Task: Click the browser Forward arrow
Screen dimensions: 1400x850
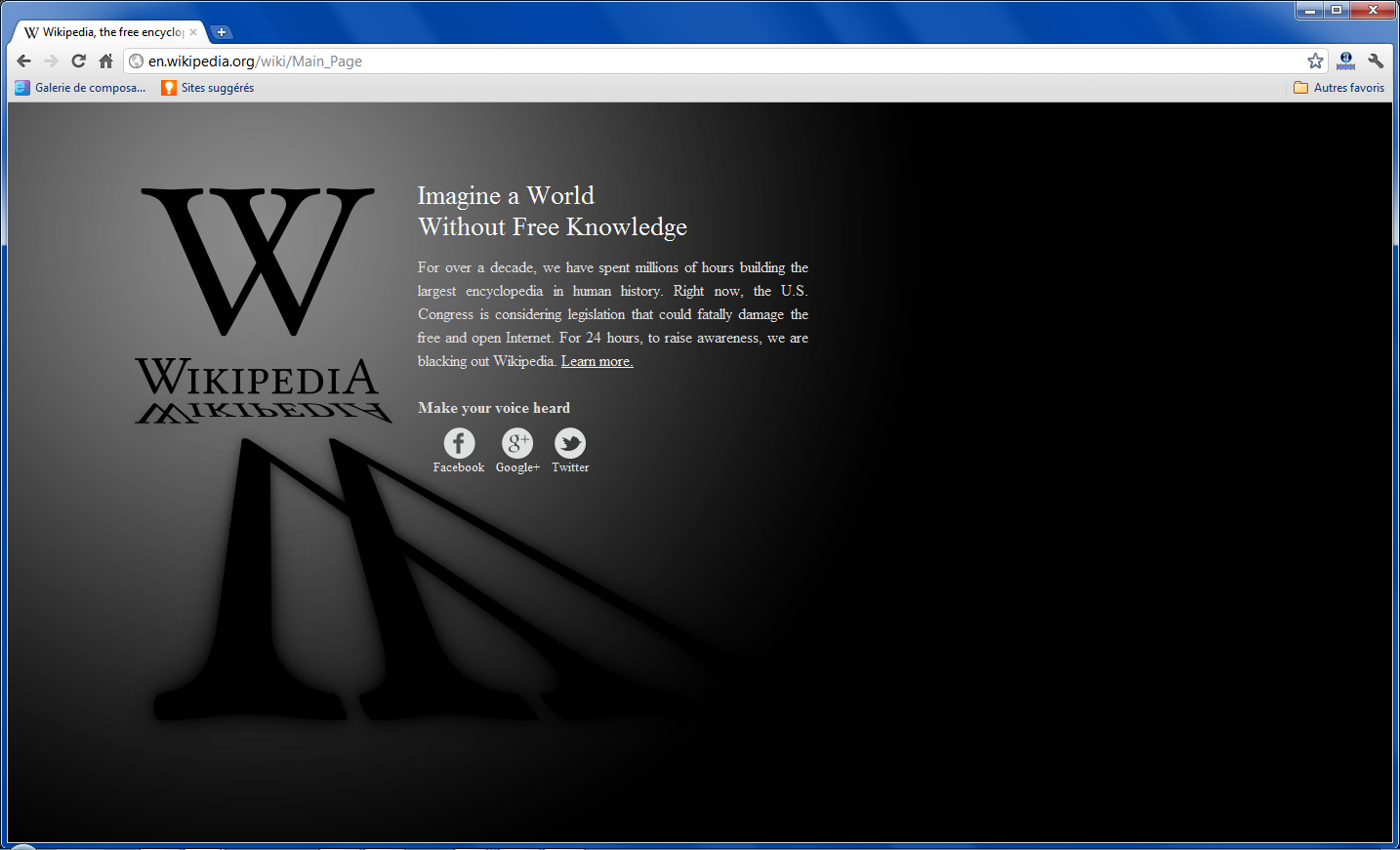Action: [x=52, y=61]
